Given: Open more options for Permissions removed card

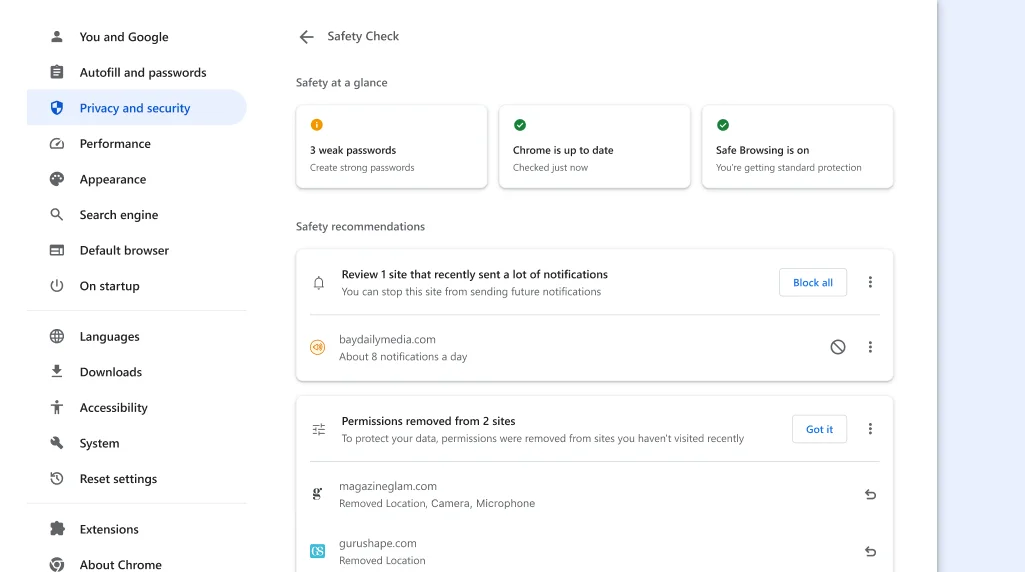Looking at the screenshot, I should pos(870,429).
